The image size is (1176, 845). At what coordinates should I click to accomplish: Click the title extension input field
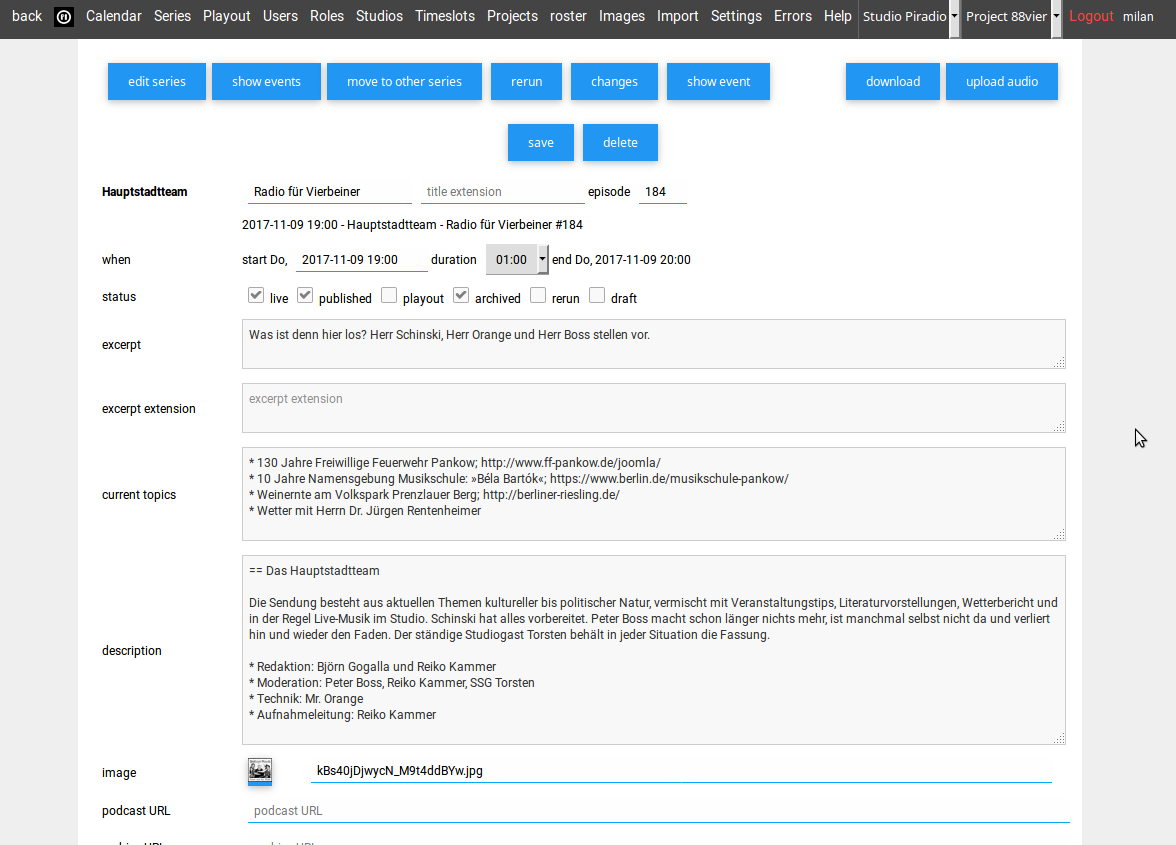(501, 192)
